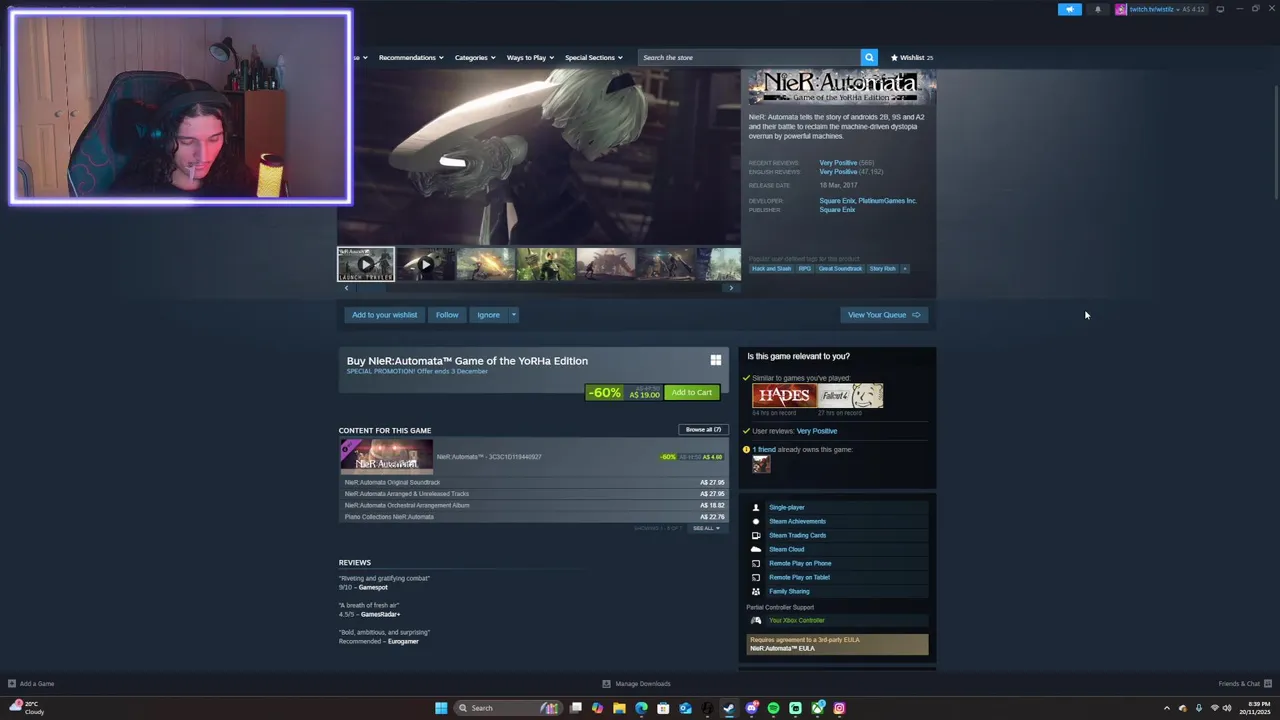Click the Story Rich tag
This screenshot has height=720, width=1280.
(883, 268)
